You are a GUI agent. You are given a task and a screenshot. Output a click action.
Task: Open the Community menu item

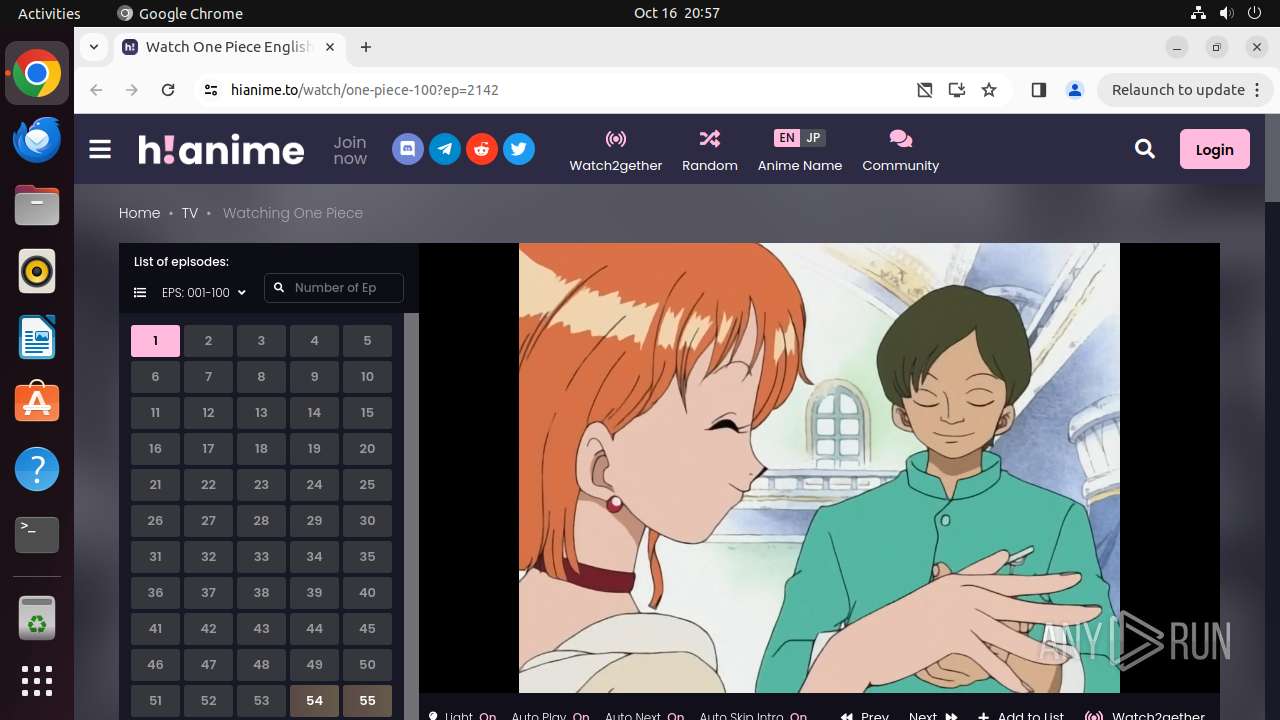901,150
